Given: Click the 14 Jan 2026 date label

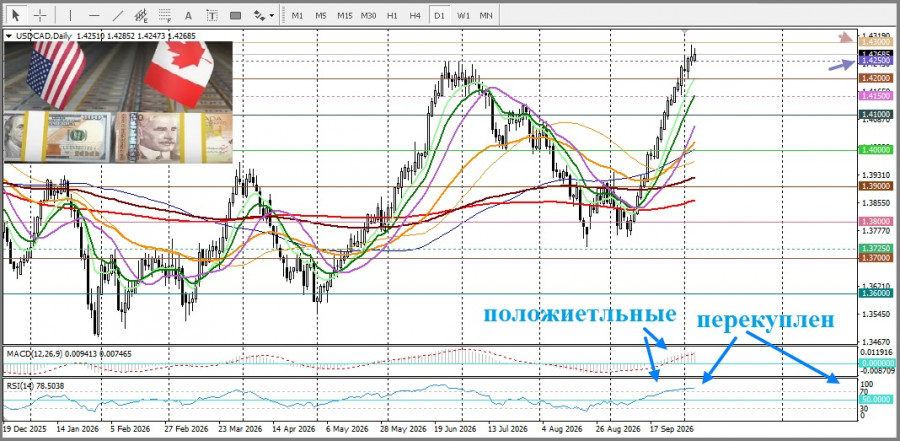Looking at the screenshot, I should click(77, 429).
